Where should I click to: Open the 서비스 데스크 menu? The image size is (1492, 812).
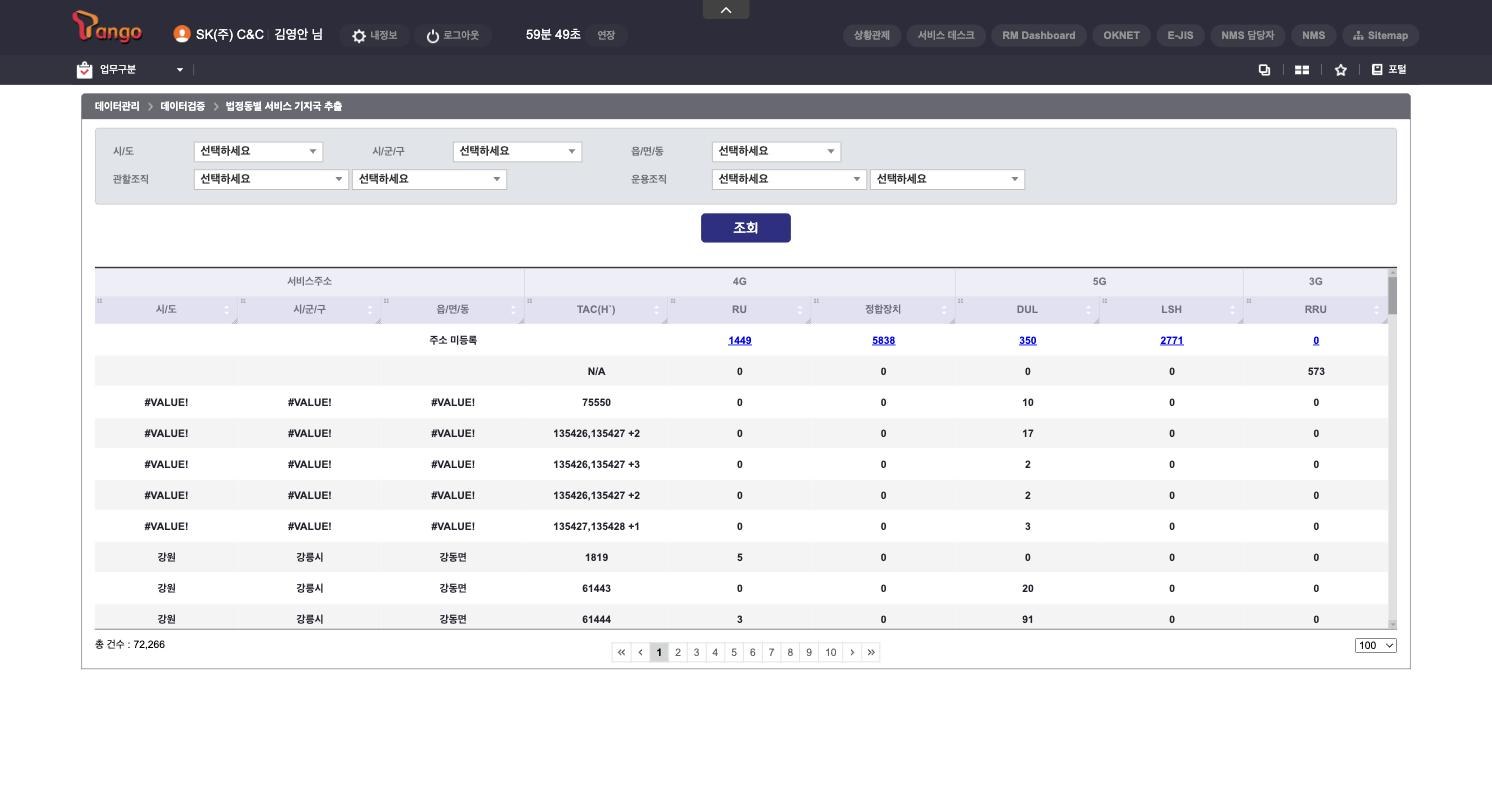click(x=946, y=35)
